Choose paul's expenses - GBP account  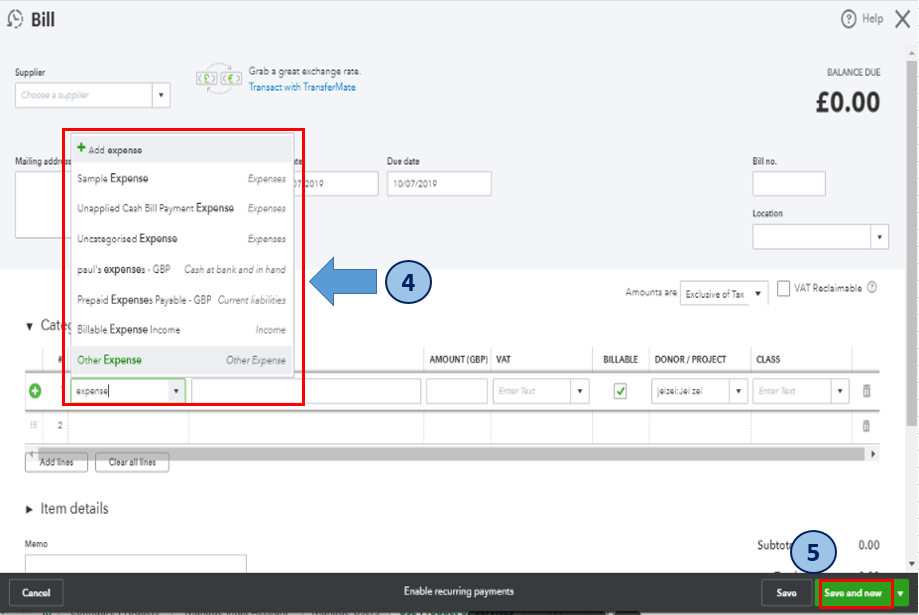(x=182, y=269)
